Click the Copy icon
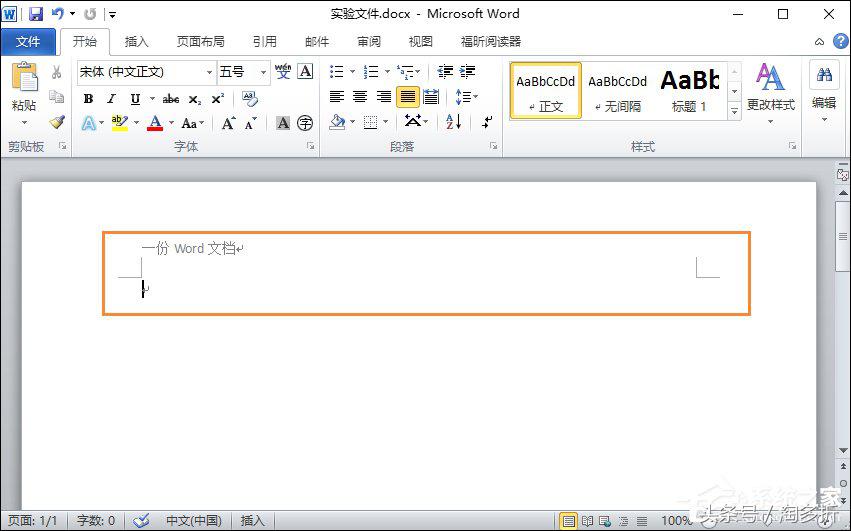 tap(56, 97)
